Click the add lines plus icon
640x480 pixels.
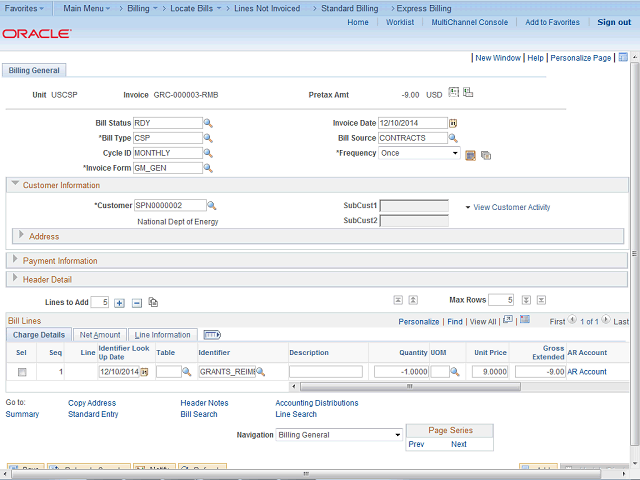pos(120,302)
